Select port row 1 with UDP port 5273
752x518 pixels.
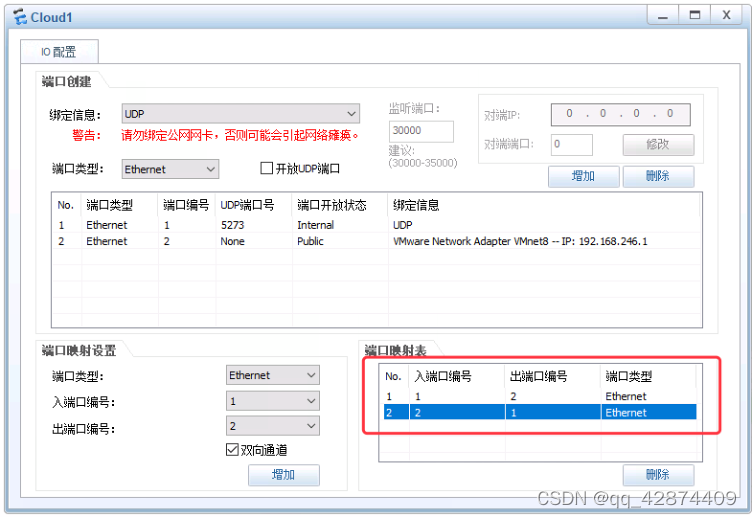[376, 225]
